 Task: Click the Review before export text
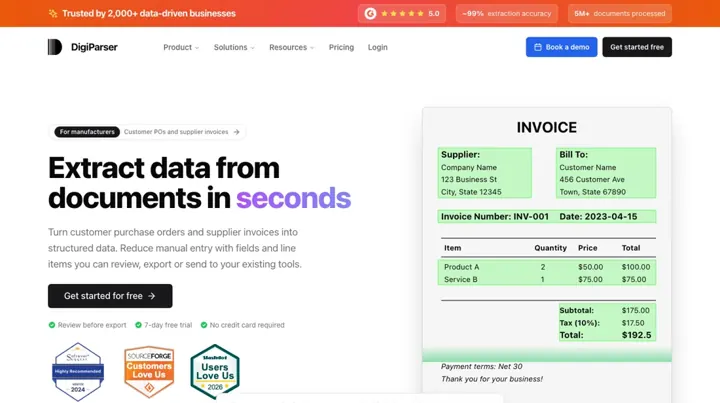point(92,325)
